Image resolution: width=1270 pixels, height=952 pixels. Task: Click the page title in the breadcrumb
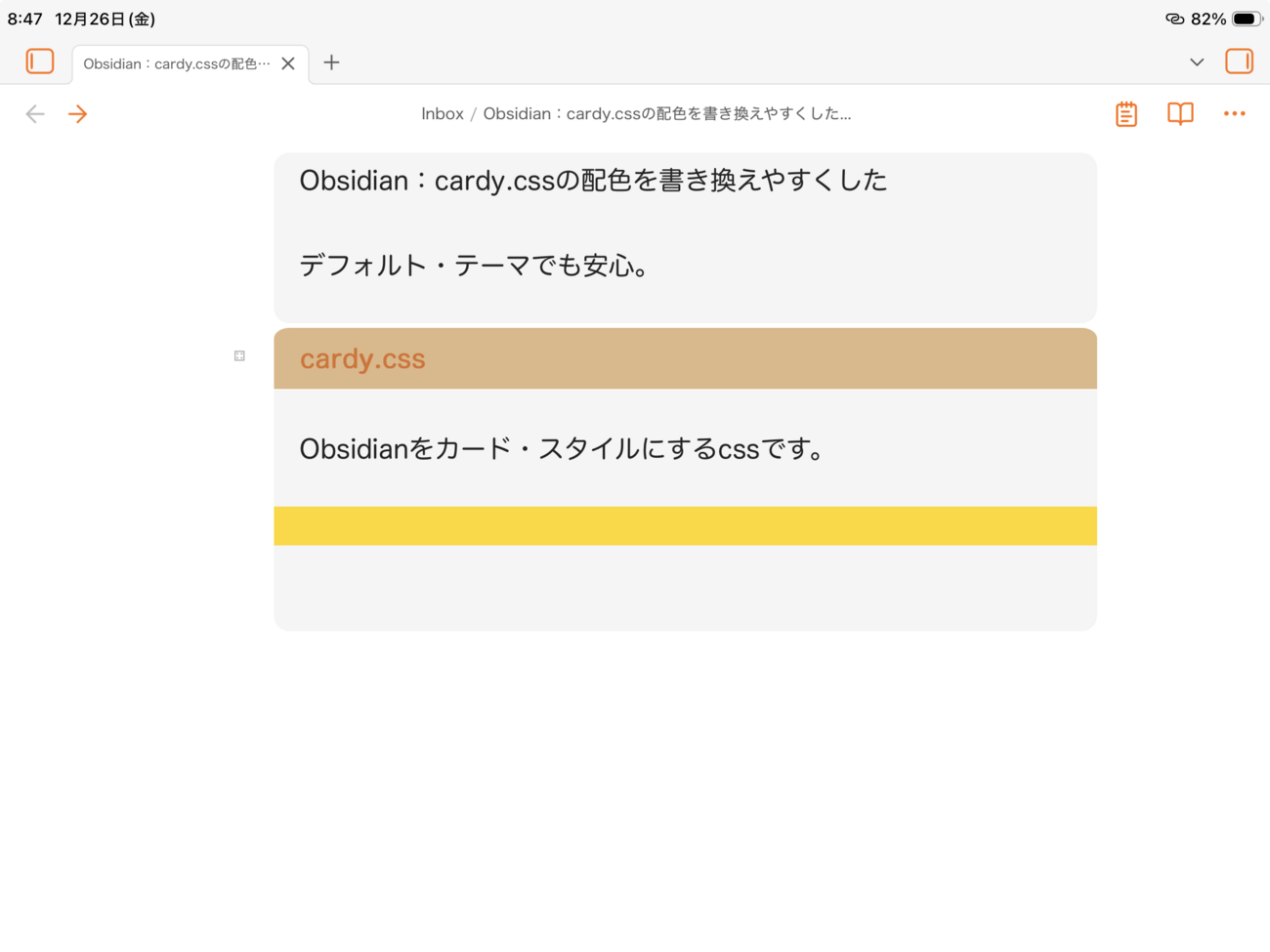[667, 113]
